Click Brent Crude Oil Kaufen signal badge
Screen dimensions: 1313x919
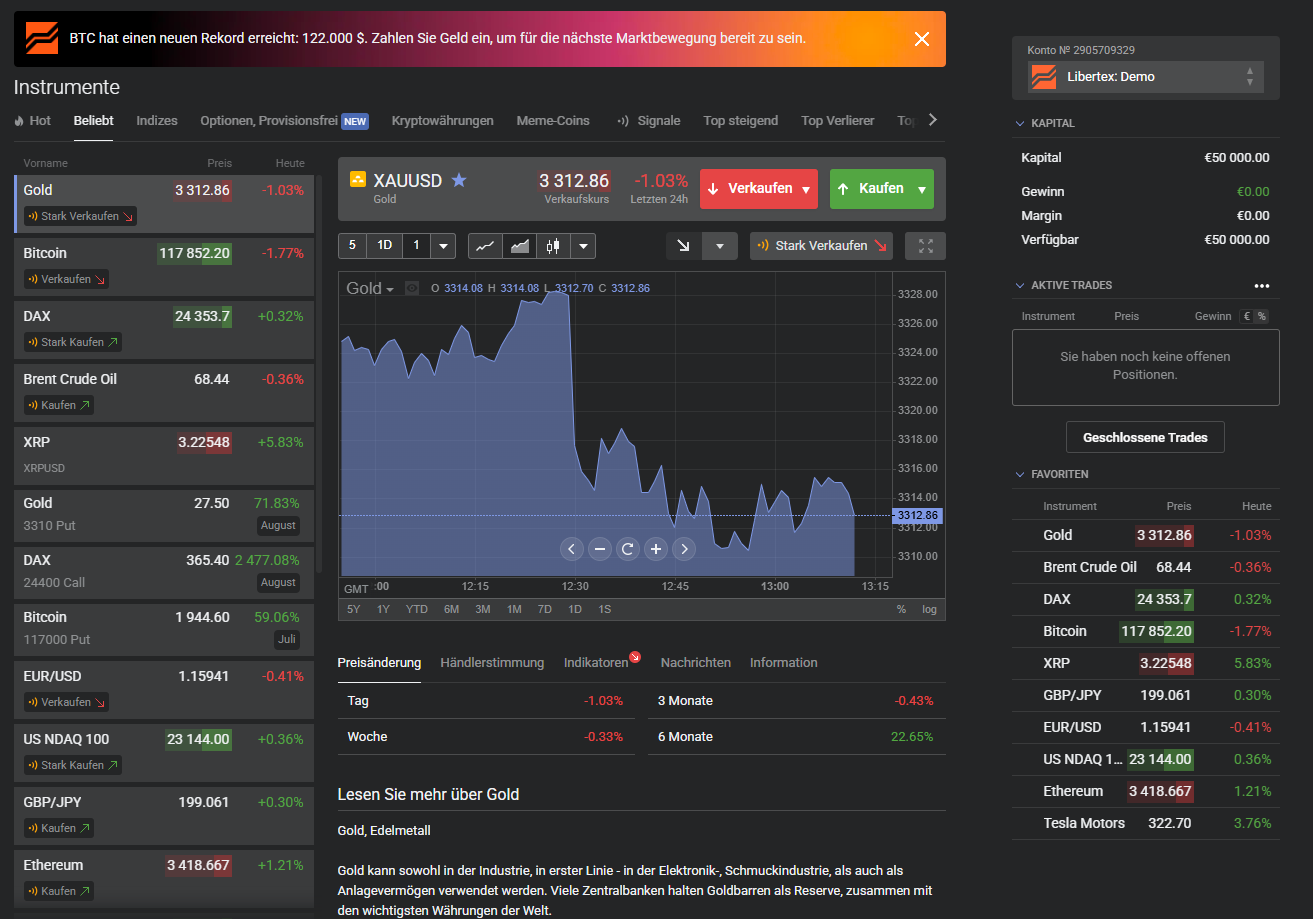coord(59,405)
